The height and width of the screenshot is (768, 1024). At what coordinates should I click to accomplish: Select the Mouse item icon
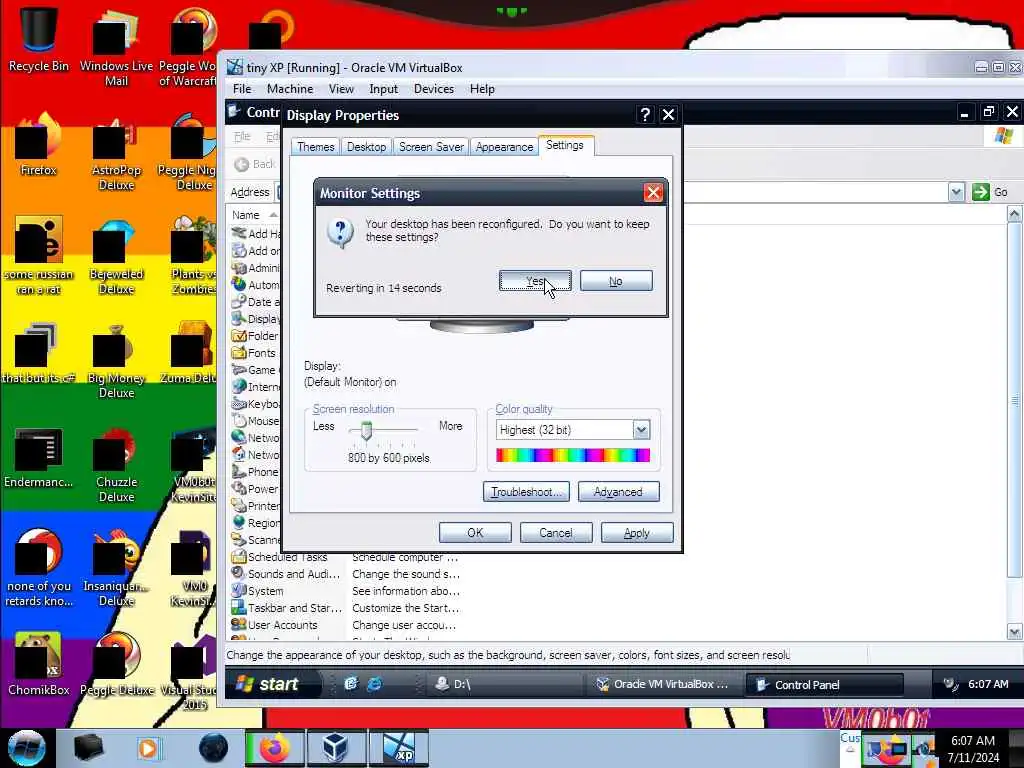tap(238, 421)
